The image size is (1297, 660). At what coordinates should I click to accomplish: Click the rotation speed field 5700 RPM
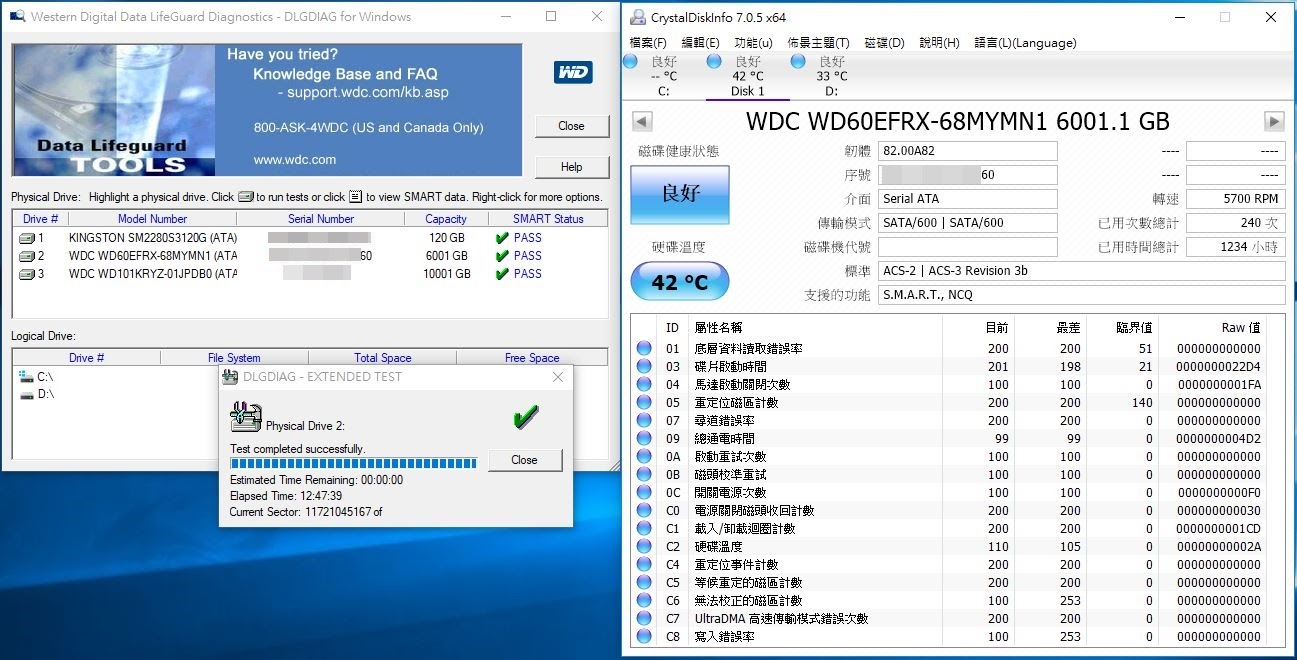[1235, 199]
